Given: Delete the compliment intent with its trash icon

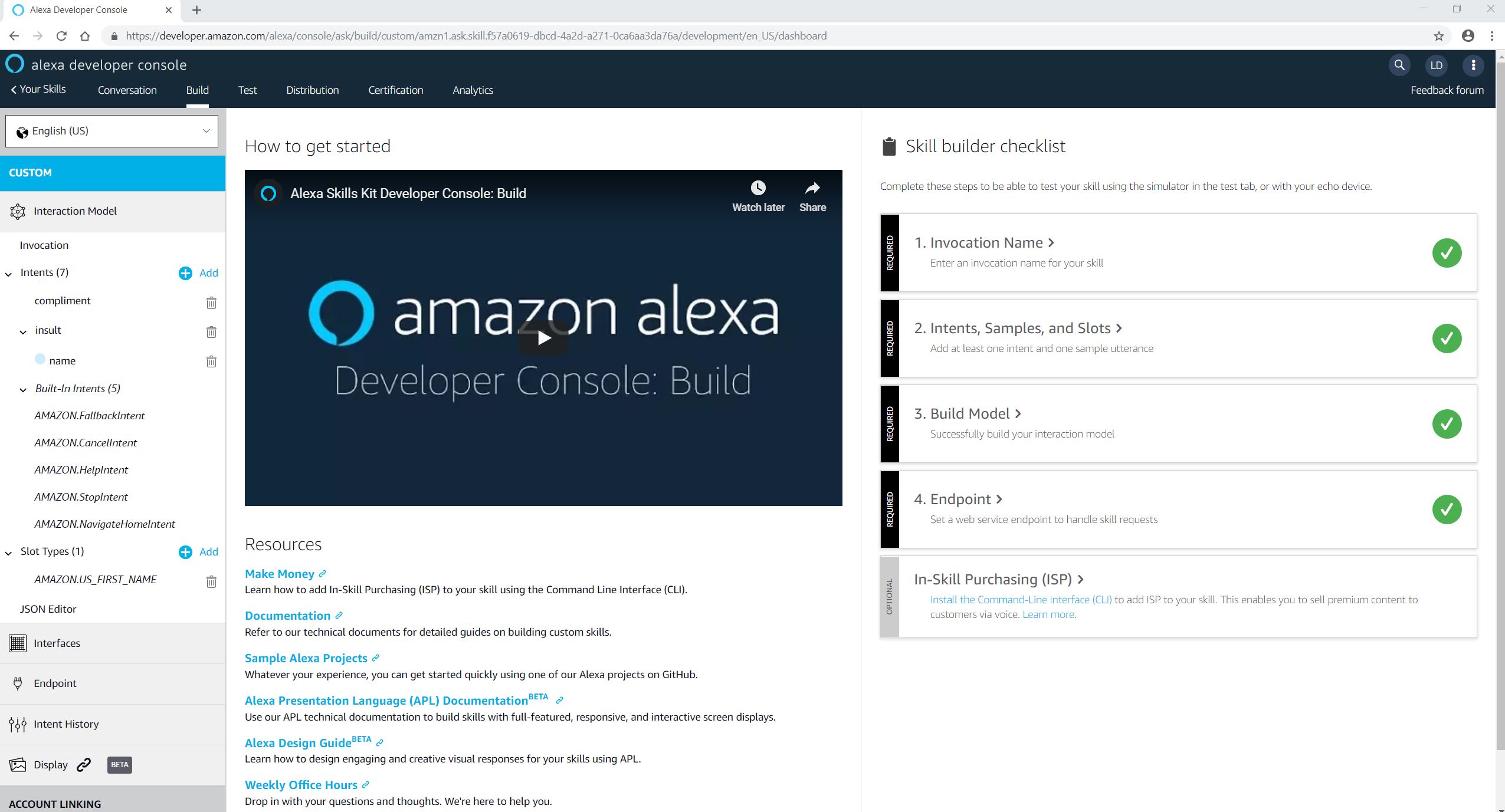Looking at the screenshot, I should tap(211, 303).
